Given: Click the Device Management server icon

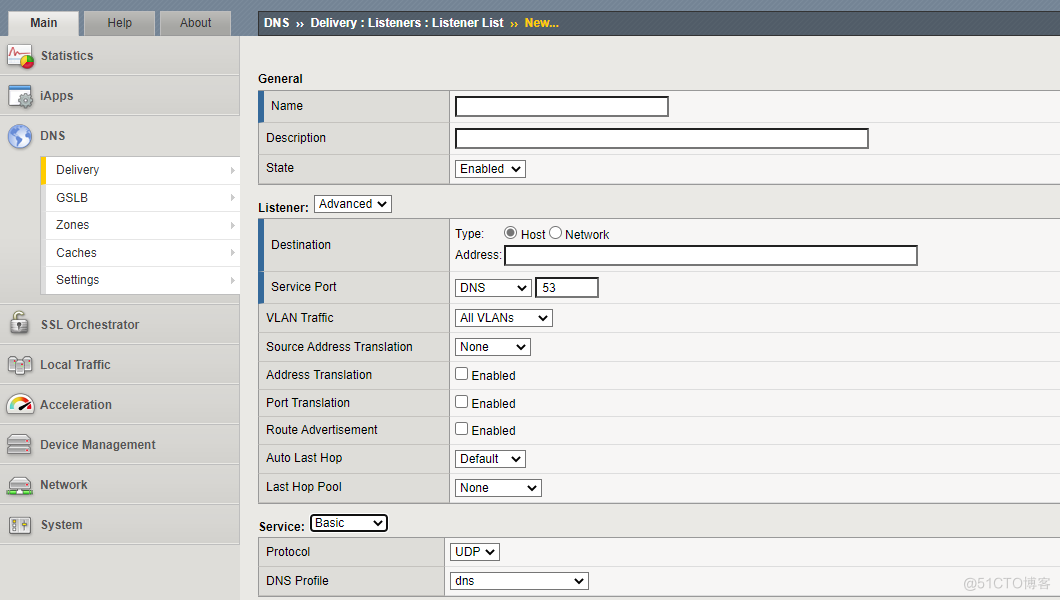Looking at the screenshot, I should tap(20, 445).
